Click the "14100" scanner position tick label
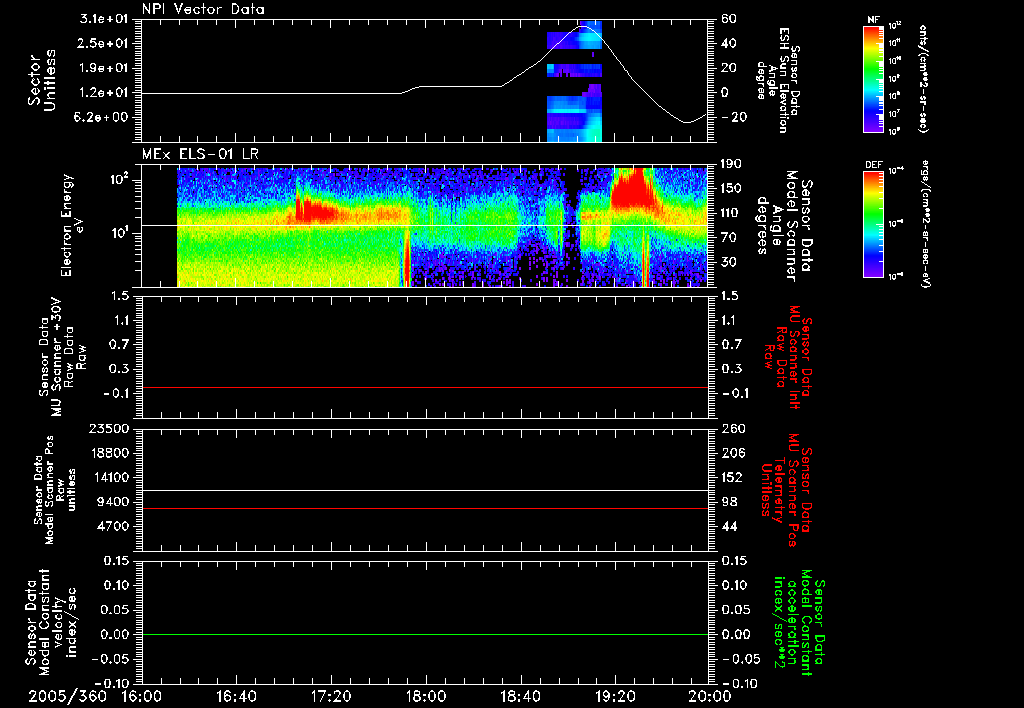The width and height of the screenshot is (1024, 708). click(110, 477)
